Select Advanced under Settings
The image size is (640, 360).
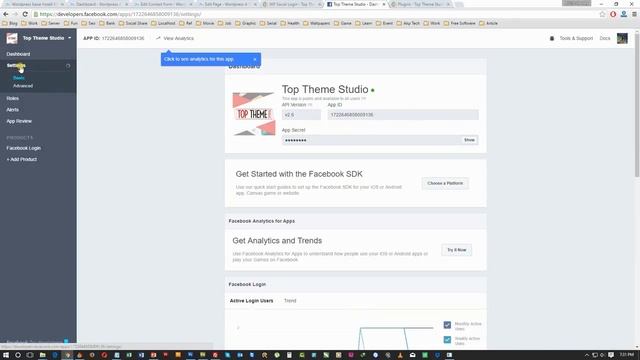[x=23, y=86]
